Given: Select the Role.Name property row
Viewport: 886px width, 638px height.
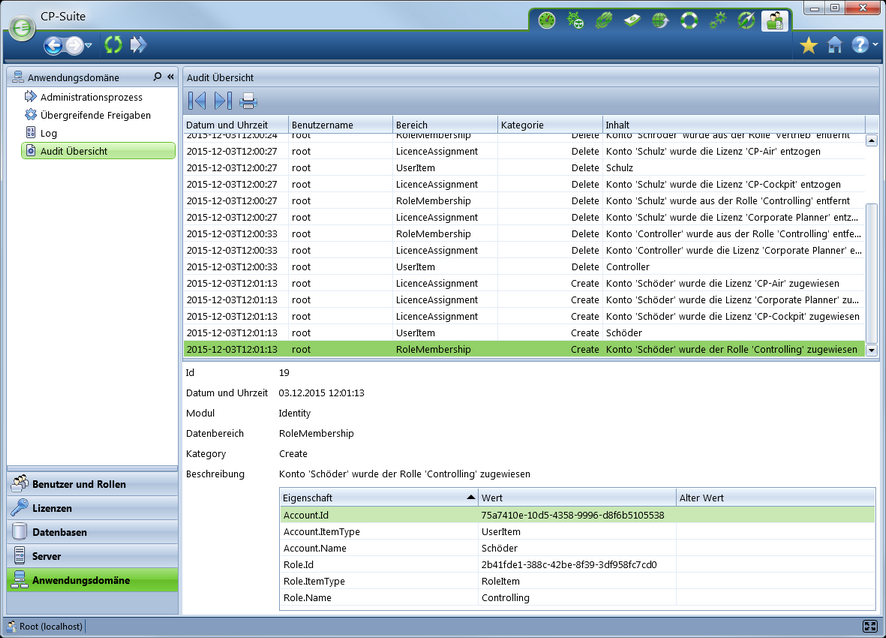Looking at the screenshot, I should pos(577,597).
